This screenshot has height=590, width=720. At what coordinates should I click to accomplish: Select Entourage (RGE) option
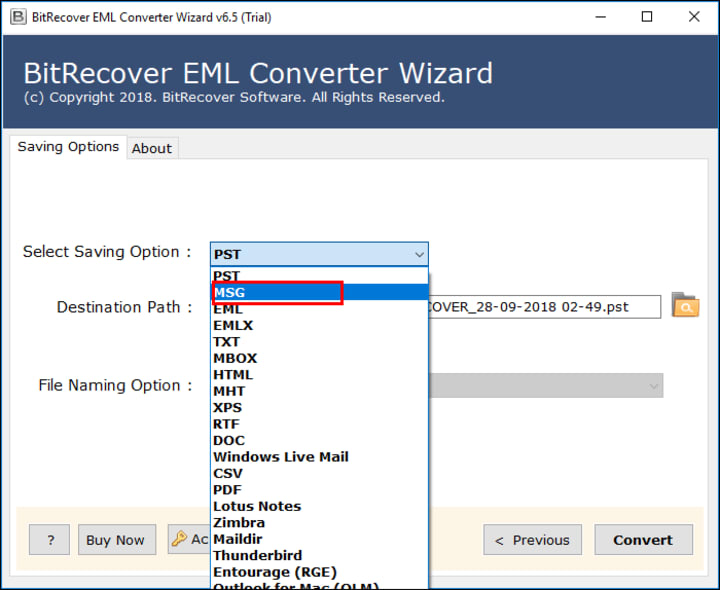pyautogui.click(x=319, y=572)
